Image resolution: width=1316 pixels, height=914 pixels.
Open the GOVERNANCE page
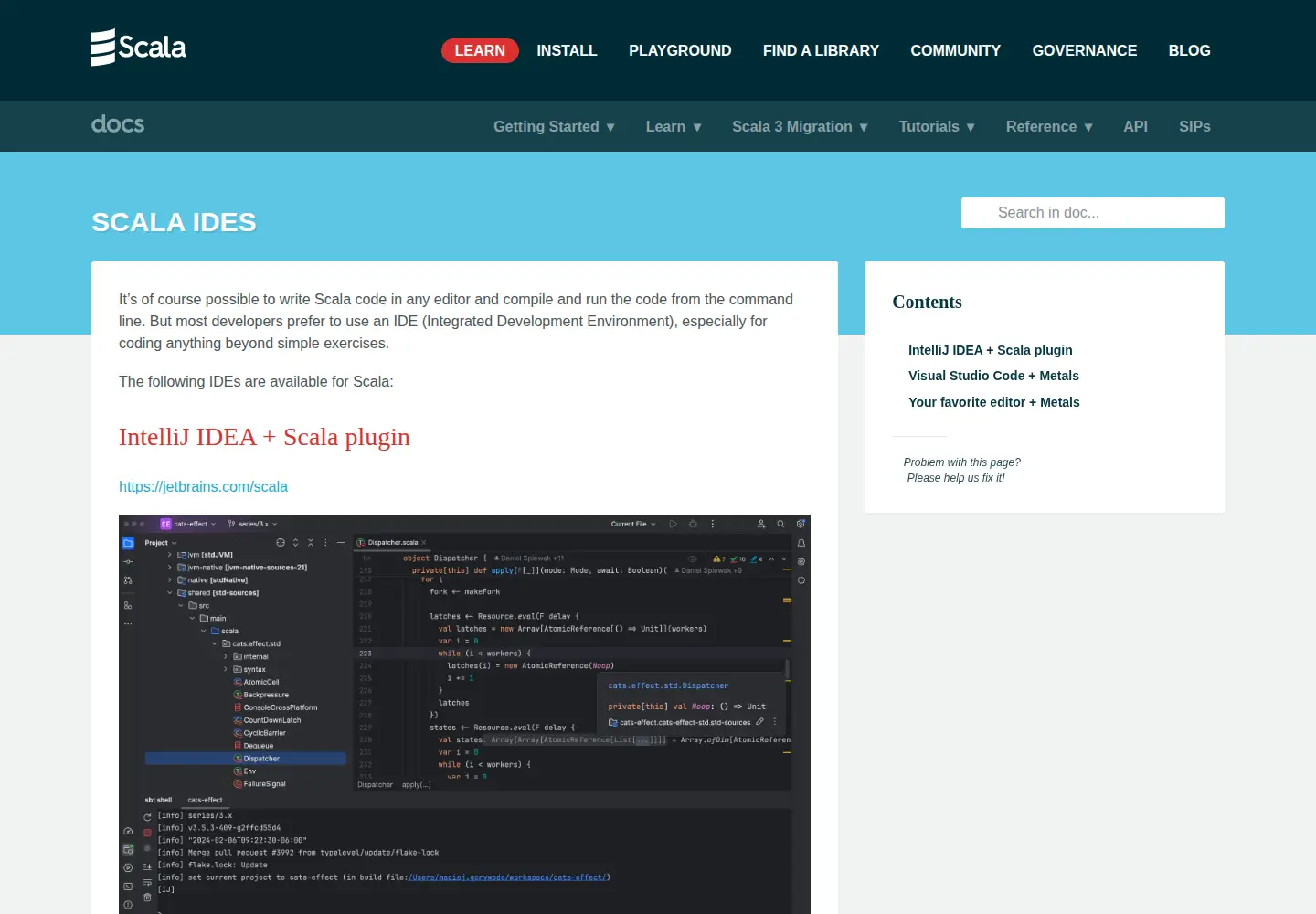[x=1085, y=50]
